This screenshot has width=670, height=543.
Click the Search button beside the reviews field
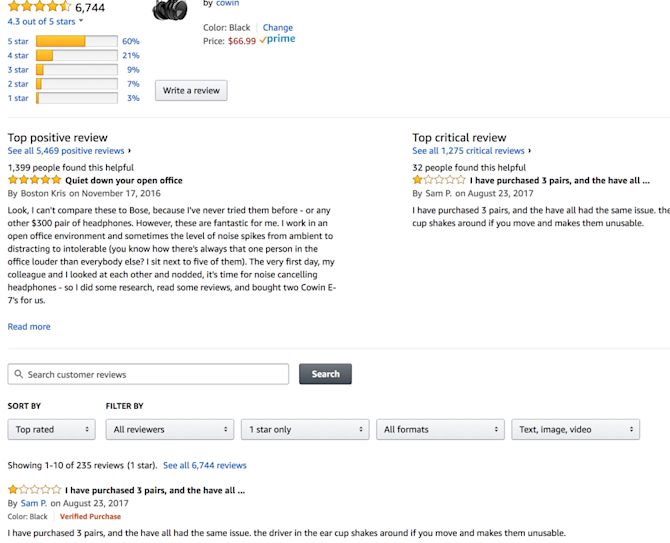pyautogui.click(x=325, y=374)
